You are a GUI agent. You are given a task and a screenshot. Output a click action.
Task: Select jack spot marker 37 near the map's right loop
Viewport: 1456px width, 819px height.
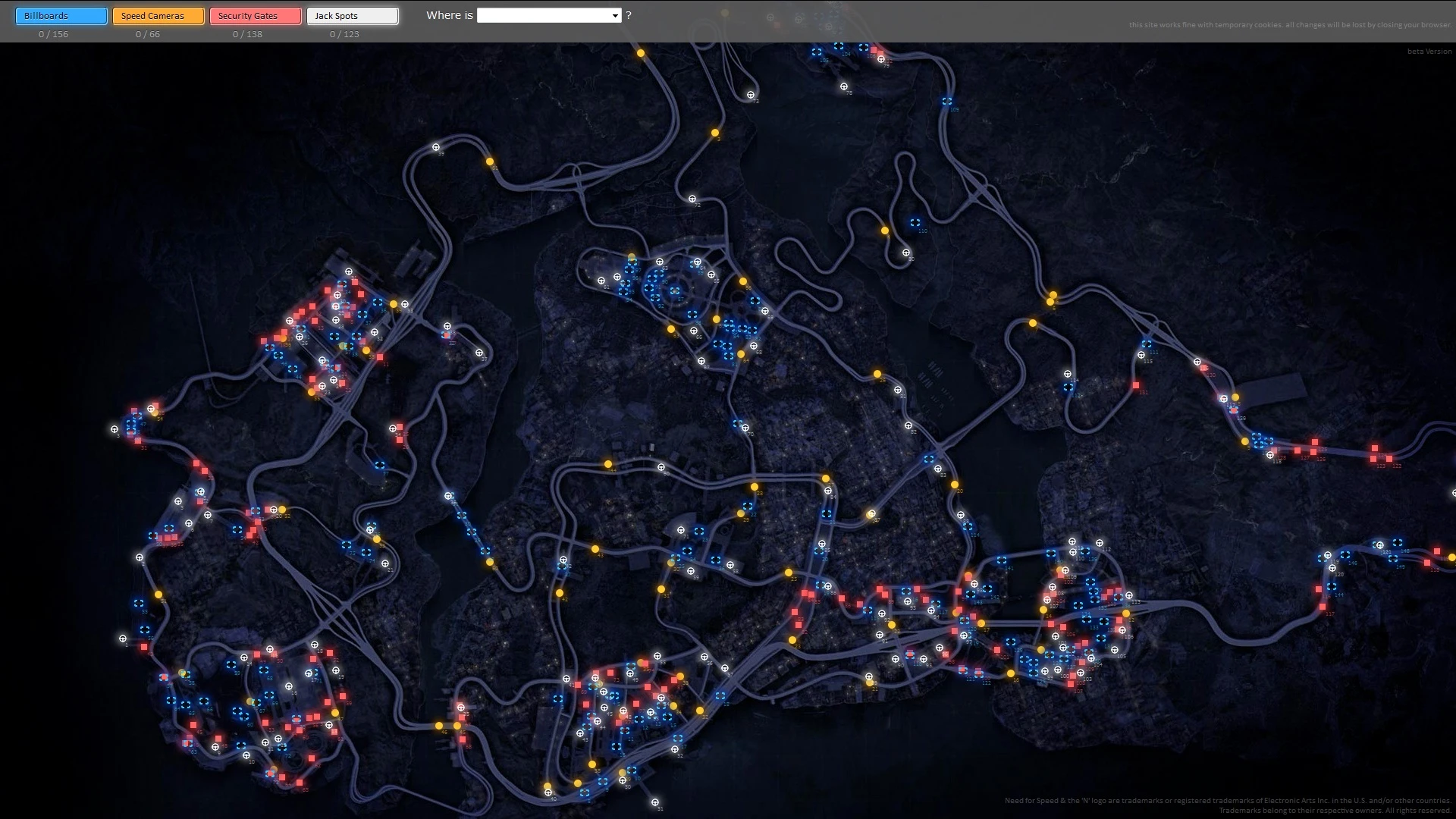[479, 353]
